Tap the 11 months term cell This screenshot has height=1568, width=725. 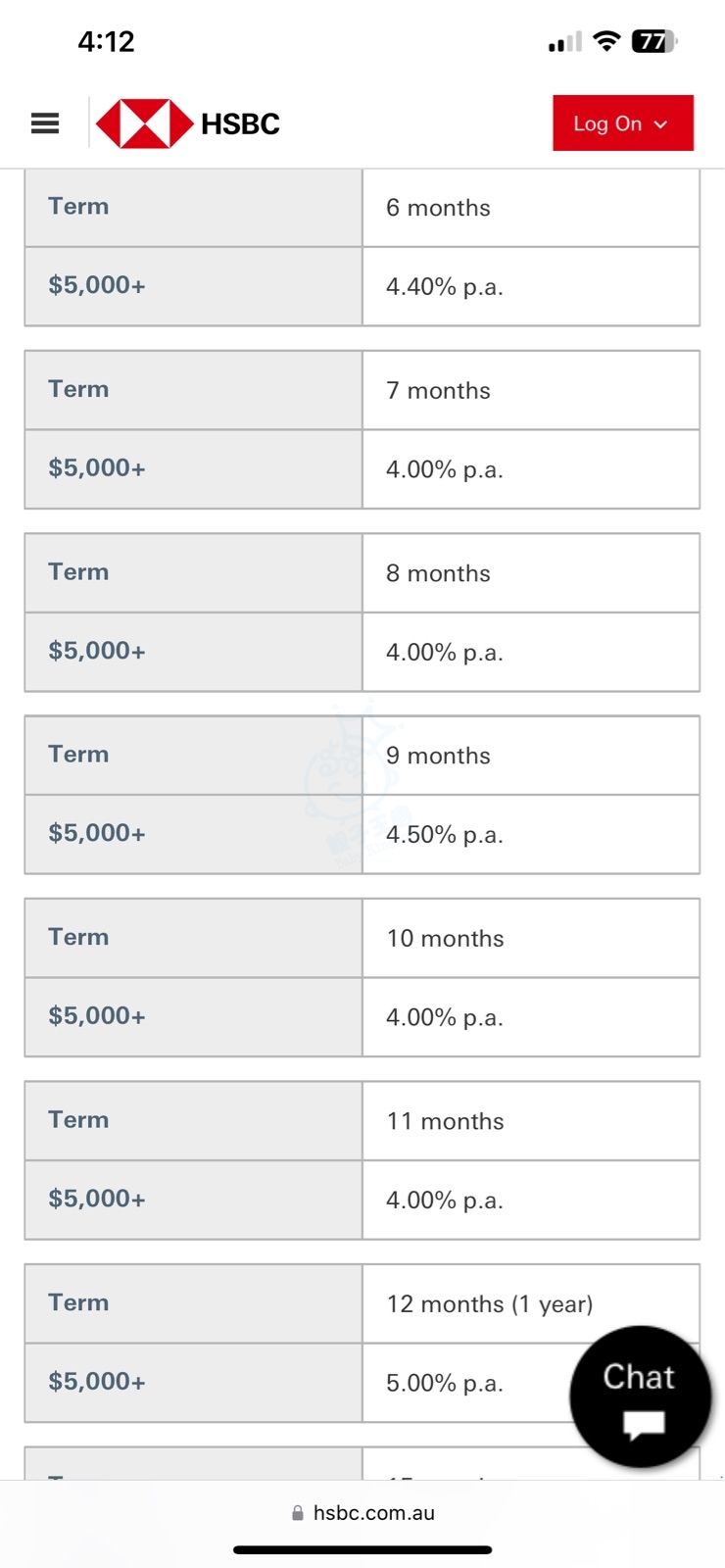[x=530, y=1121]
